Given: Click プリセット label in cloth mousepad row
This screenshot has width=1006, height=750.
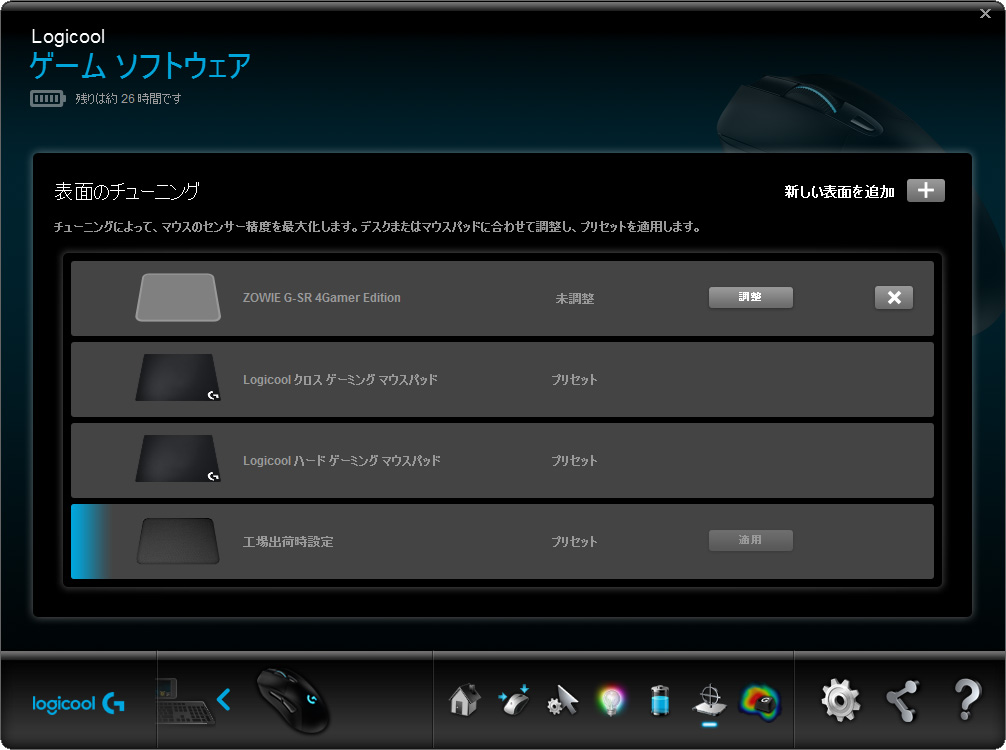Looking at the screenshot, I should tap(574, 379).
